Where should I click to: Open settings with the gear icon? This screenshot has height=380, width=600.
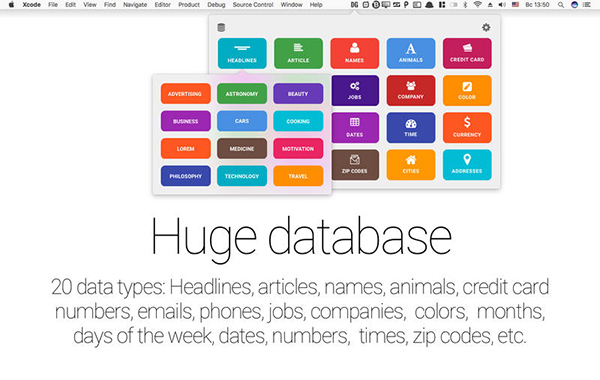point(486,28)
